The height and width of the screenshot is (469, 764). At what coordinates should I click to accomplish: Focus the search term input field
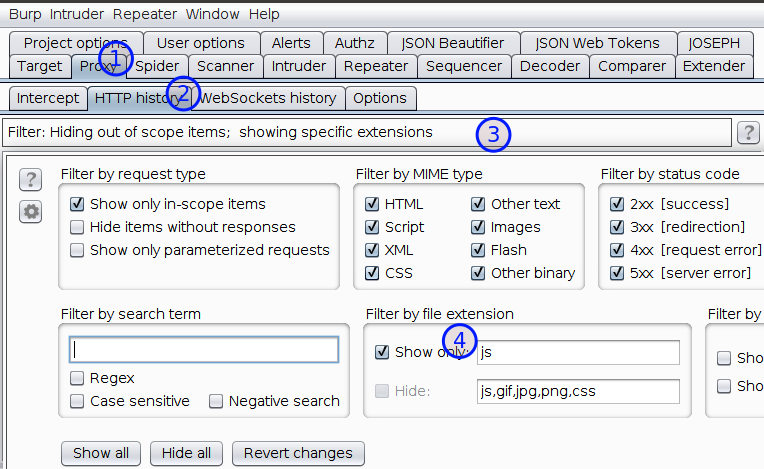(x=204, y=350)
